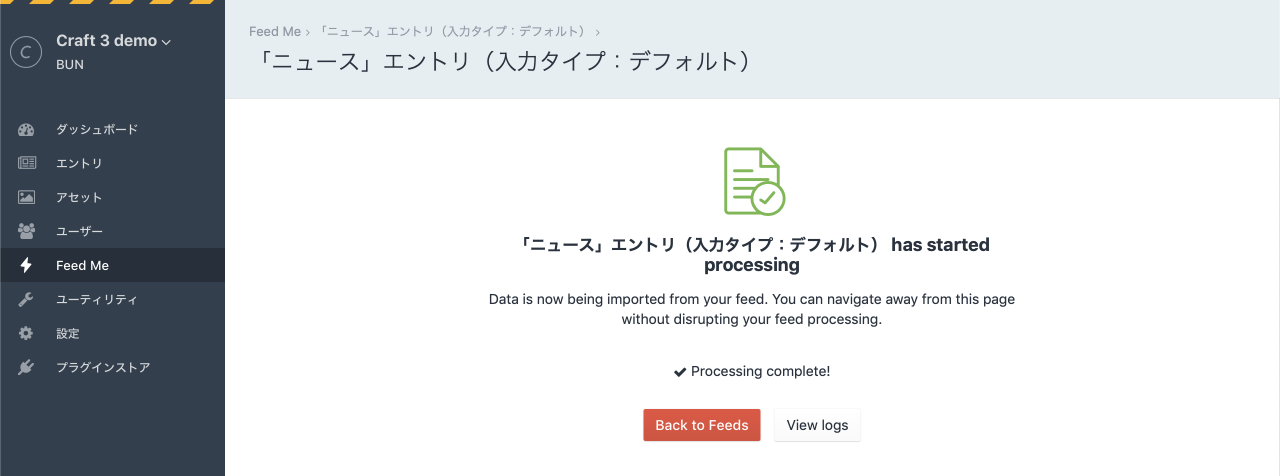
Task: Click the dashboard gauge icon
Action: [x=27, y=130]
